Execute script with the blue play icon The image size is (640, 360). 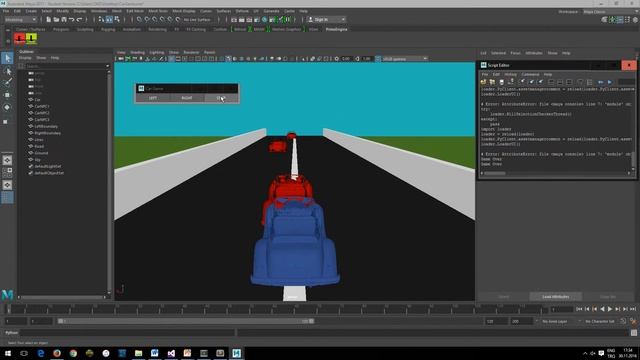[610, 82]
